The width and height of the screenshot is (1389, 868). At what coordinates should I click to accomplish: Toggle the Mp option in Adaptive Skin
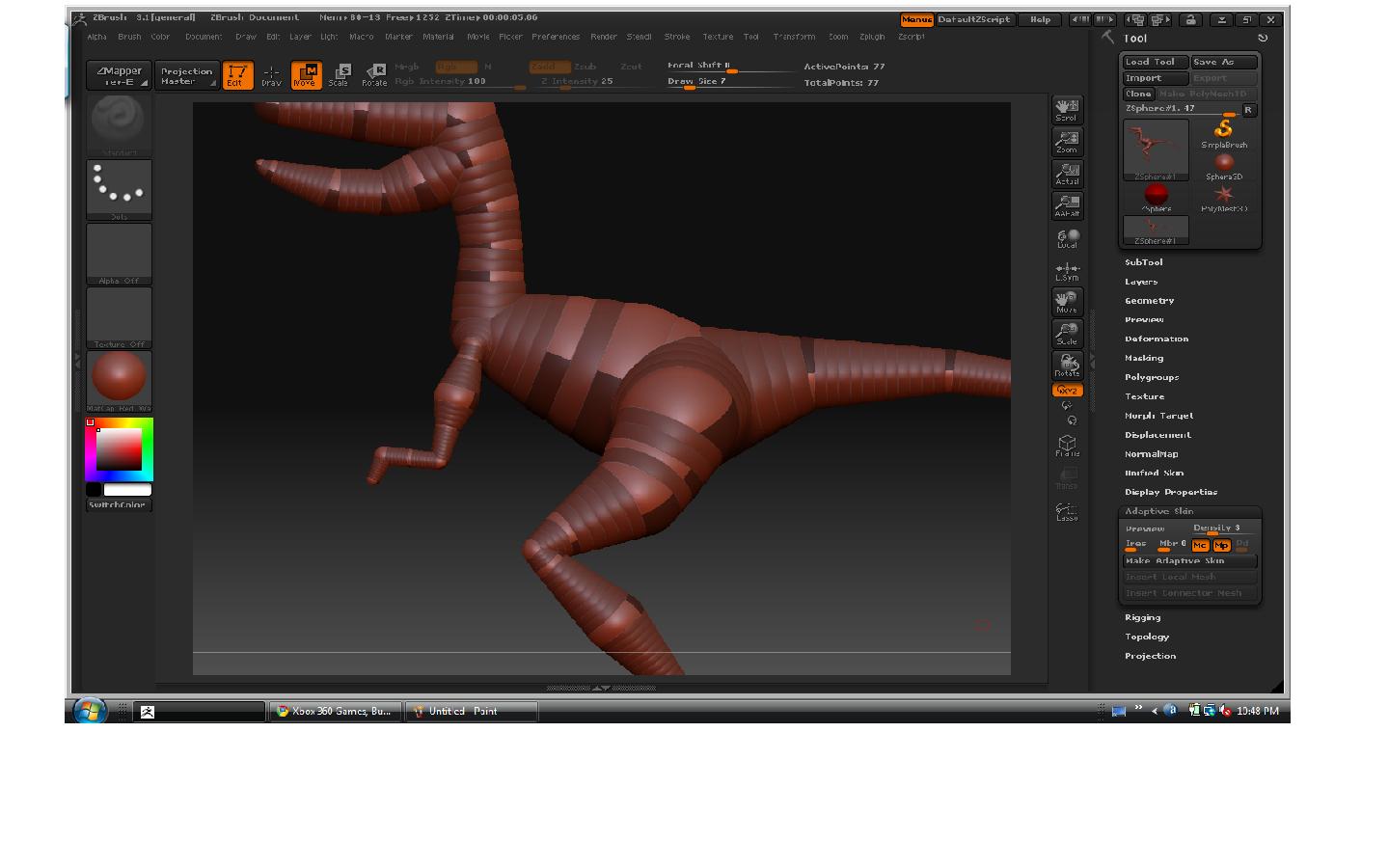[x=1221, y=545]
